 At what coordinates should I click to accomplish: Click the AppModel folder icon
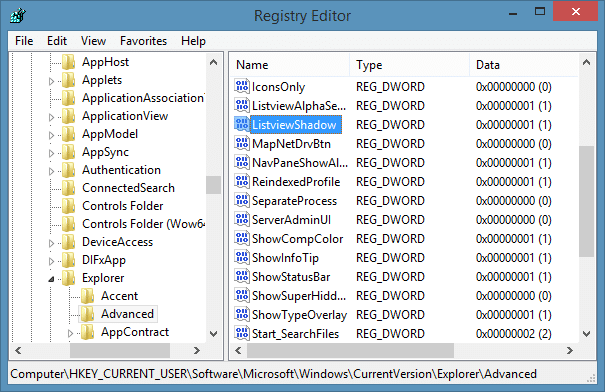point(69,134)
